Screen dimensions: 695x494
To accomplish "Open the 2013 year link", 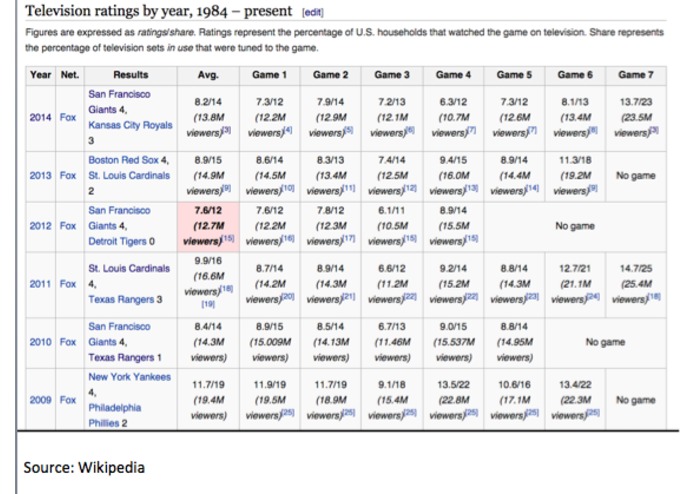I will [x=40, y=175].
